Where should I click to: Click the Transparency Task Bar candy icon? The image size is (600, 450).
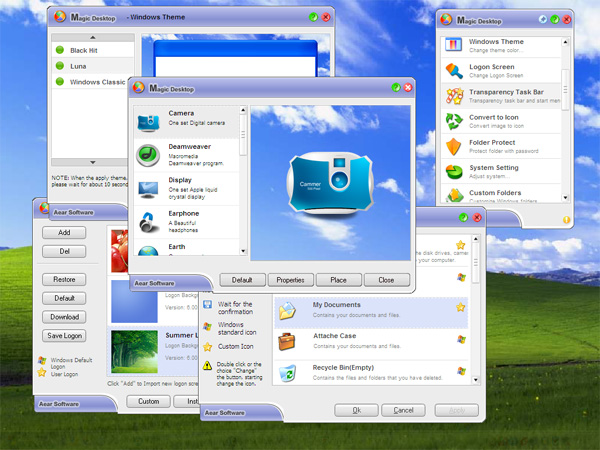[x=454, y=96]
